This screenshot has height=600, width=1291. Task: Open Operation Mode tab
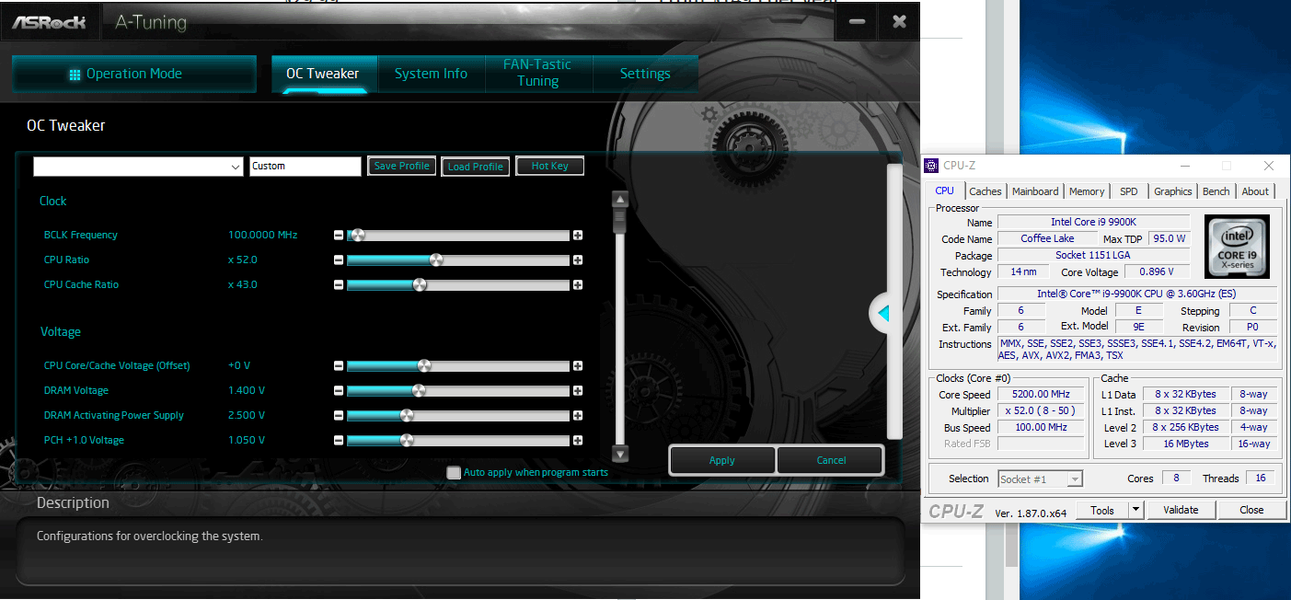pyautogui.click(x=134, y=74)
